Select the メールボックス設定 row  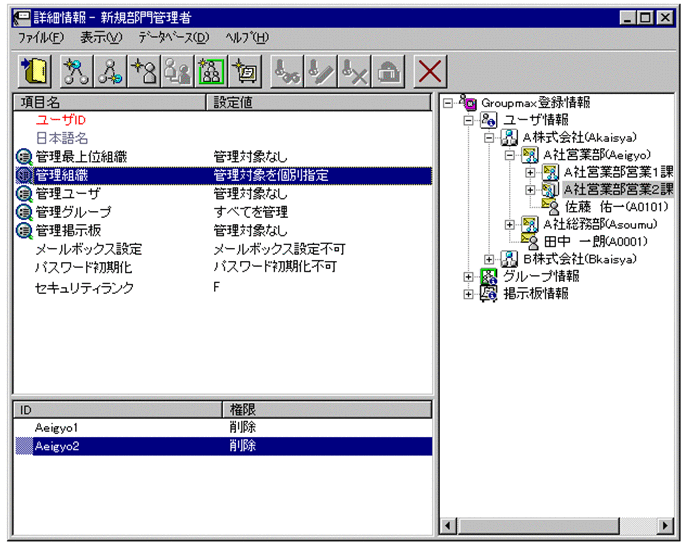[x=223, y=249]
